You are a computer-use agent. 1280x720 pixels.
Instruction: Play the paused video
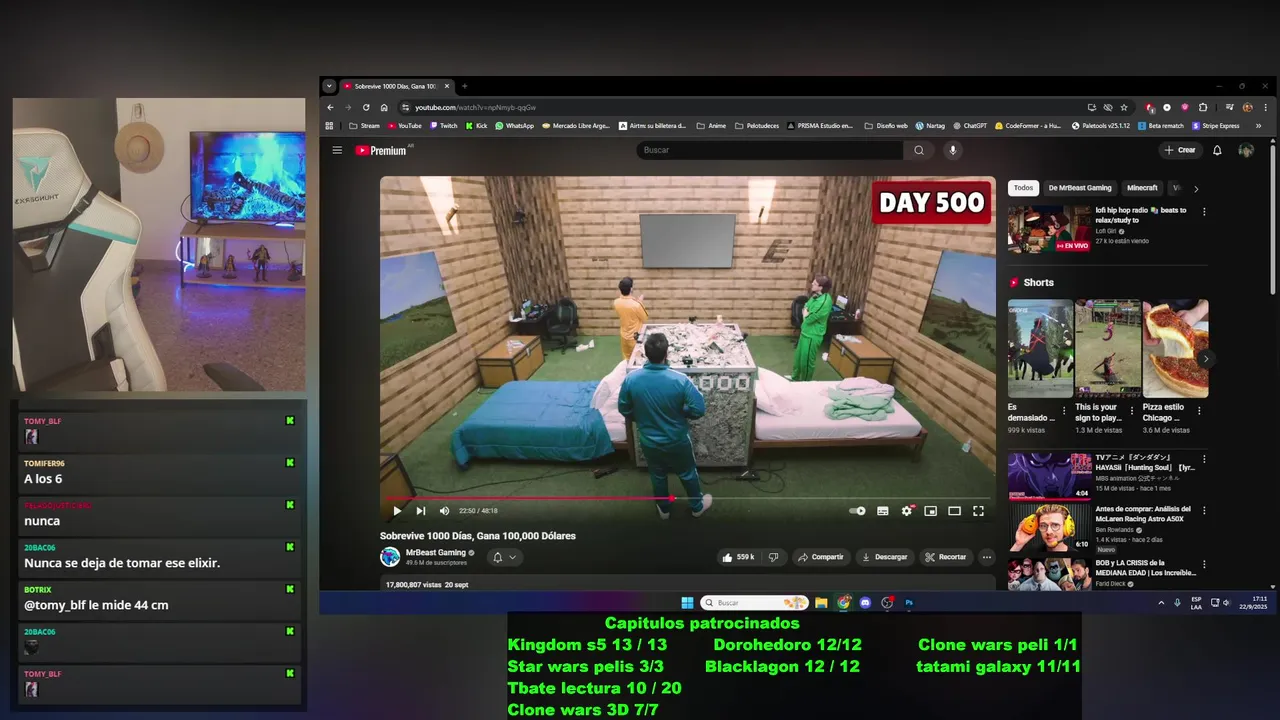tap(397, 511)
